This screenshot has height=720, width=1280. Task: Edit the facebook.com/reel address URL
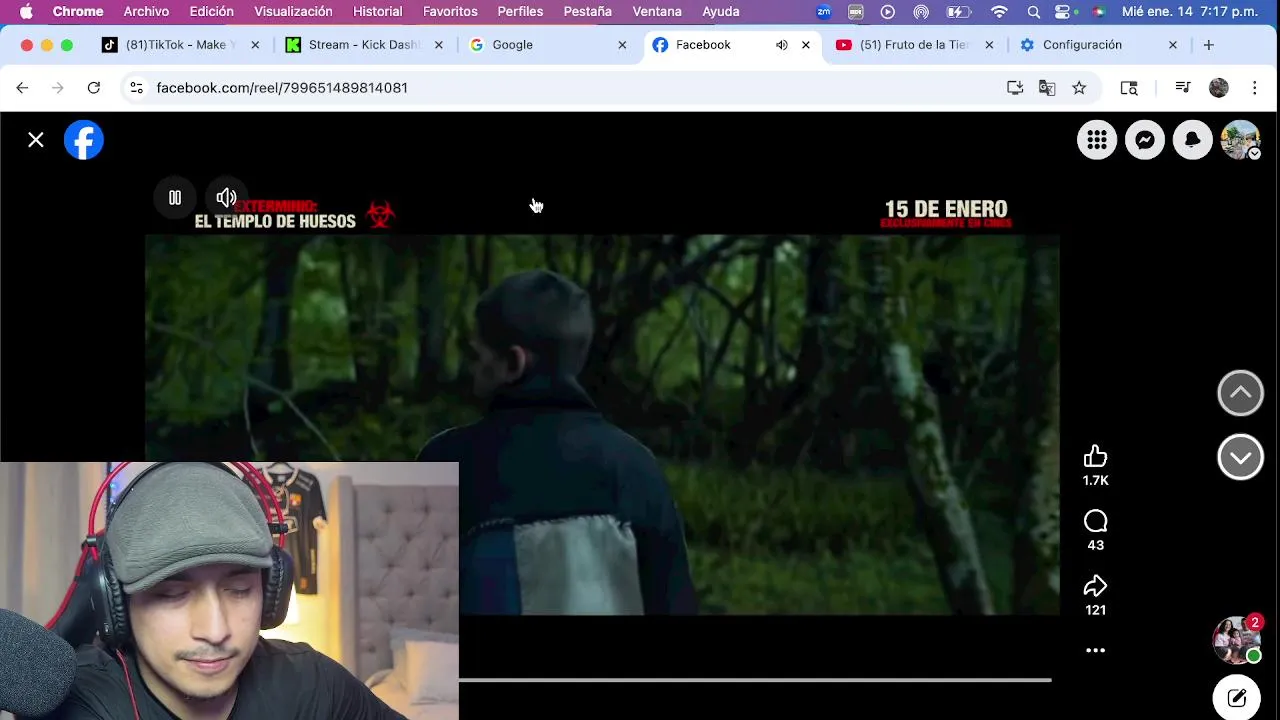[x=282, y=88]
